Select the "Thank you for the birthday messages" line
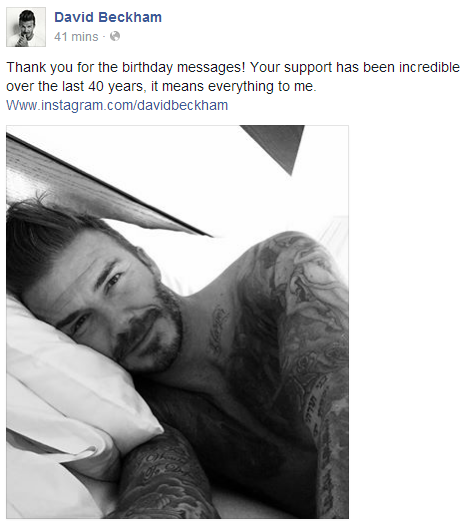The image size is (463, 527). tap(233, 67)
